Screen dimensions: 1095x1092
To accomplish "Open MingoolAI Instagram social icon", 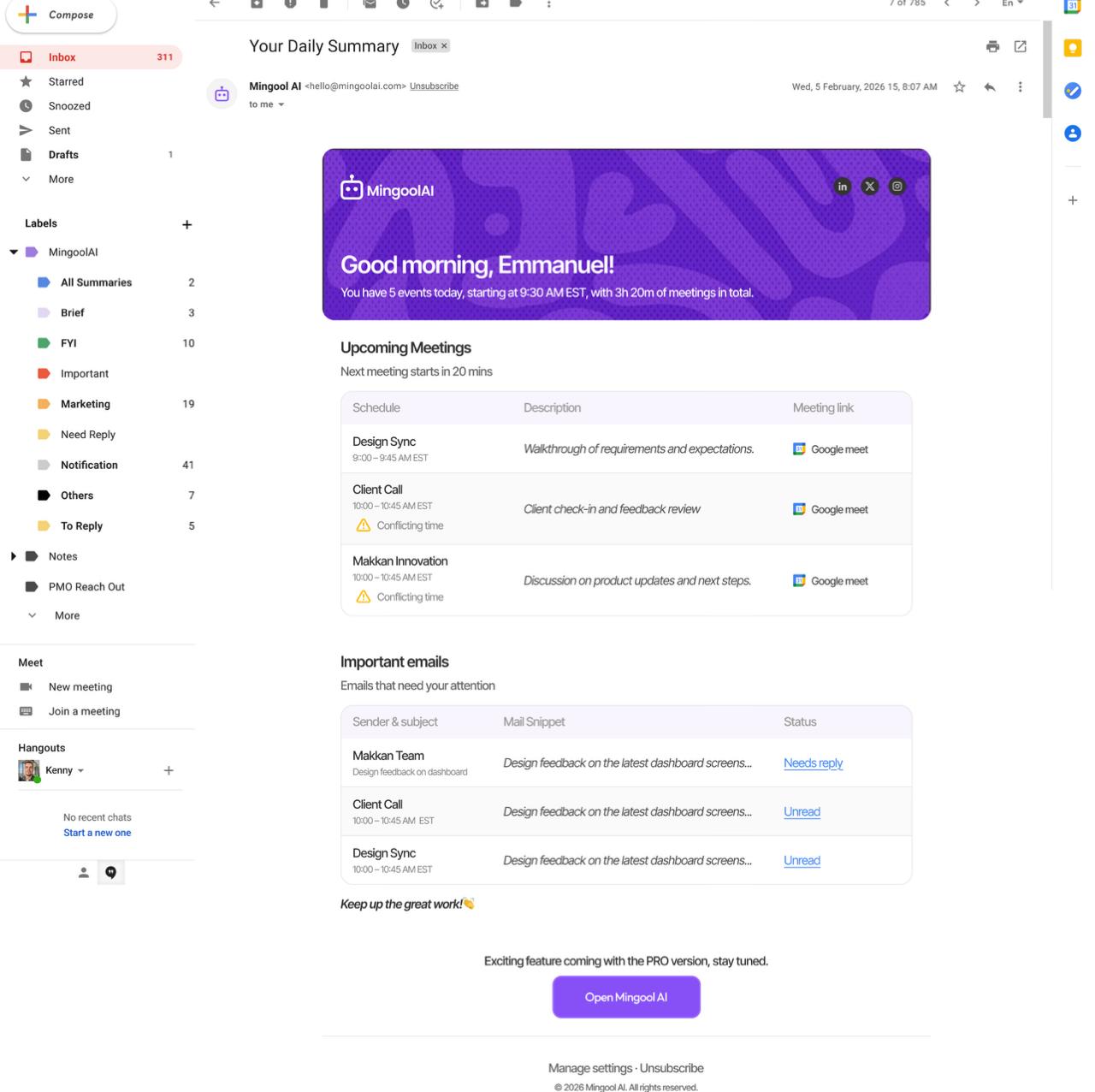I will [897, 187].
